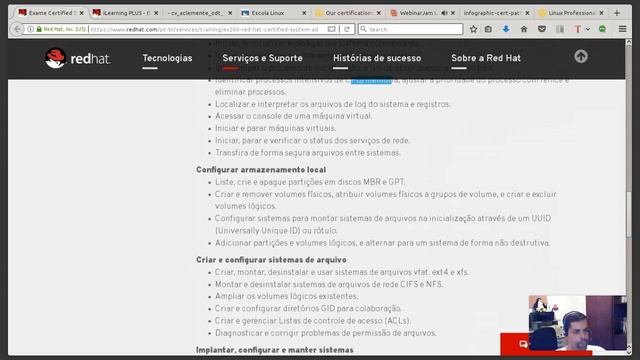Viewport: 640px width, 360px height.
Task: Click 'Criar e gerenciar Listas de controle' item
Action: tap(313, 321)
